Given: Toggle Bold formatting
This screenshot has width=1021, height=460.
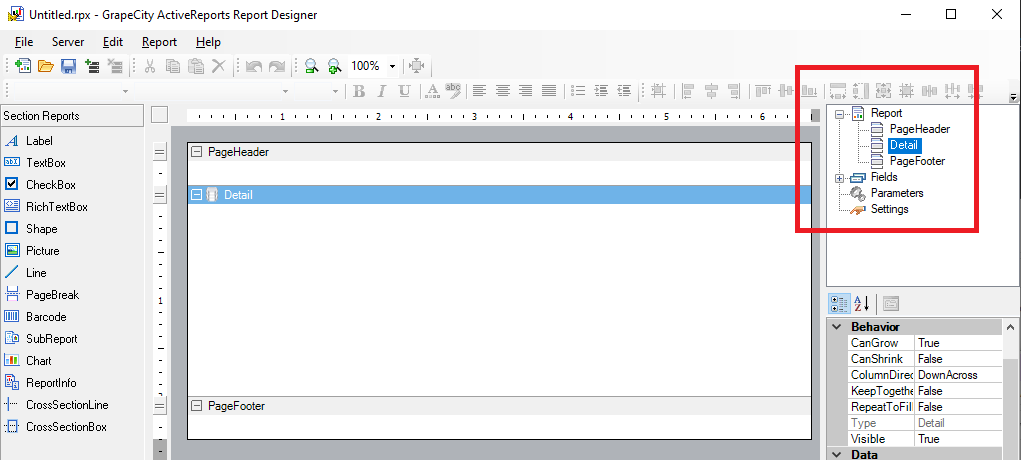Looking at the screenshot, I should (x=359, y=91).
